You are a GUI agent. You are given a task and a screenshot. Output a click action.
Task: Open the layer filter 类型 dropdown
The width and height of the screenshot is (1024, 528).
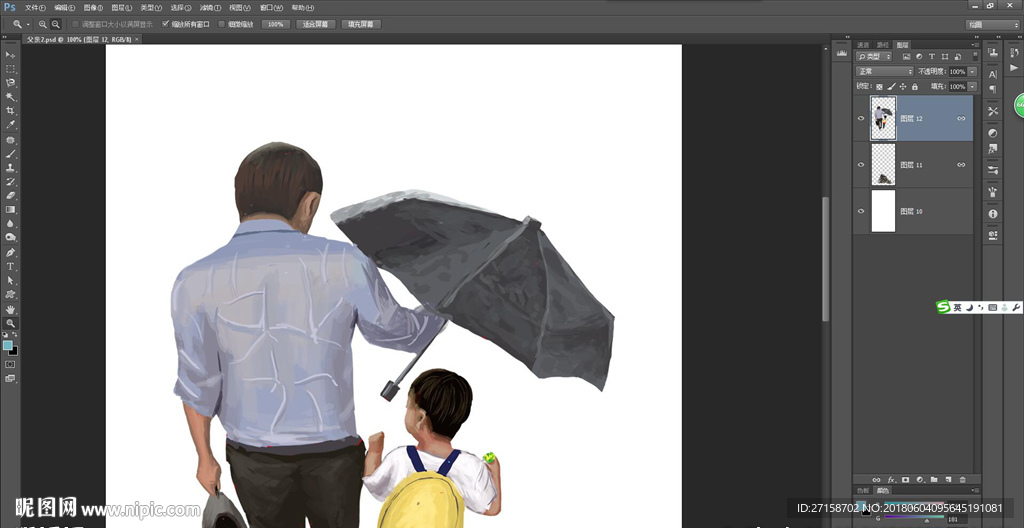874,57
